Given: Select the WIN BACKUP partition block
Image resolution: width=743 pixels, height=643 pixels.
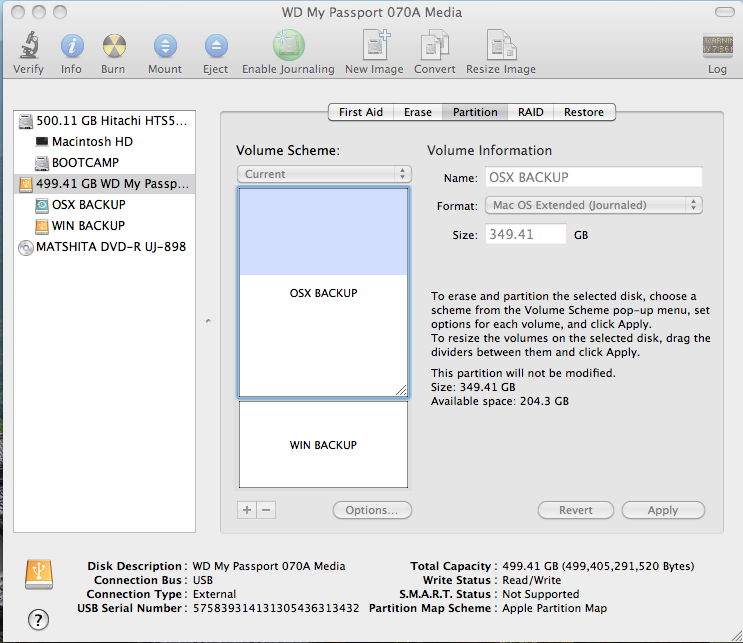Looking at the screenshot, I should click(x=323, y=444).
